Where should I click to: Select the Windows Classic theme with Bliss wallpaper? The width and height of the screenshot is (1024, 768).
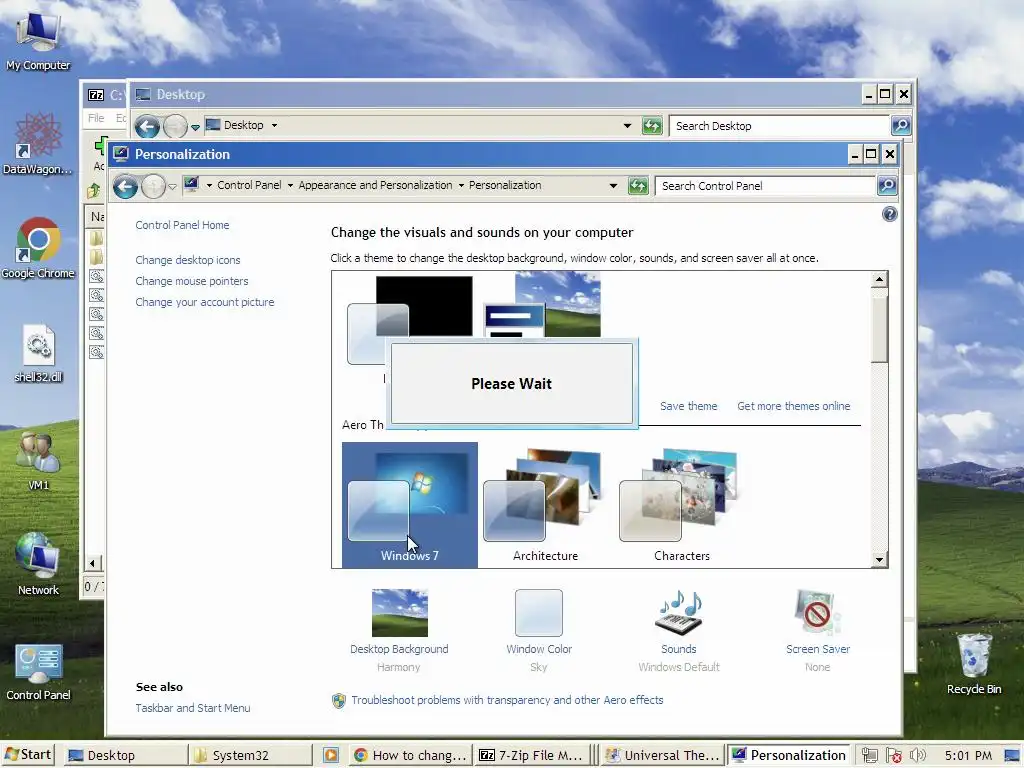pyautogui.click(x=542, y=306)
